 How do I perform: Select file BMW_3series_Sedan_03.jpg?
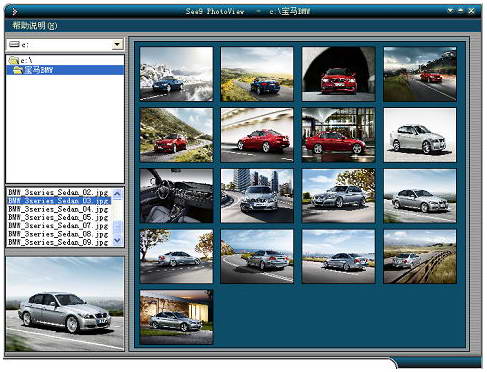(x=58, y=201)
